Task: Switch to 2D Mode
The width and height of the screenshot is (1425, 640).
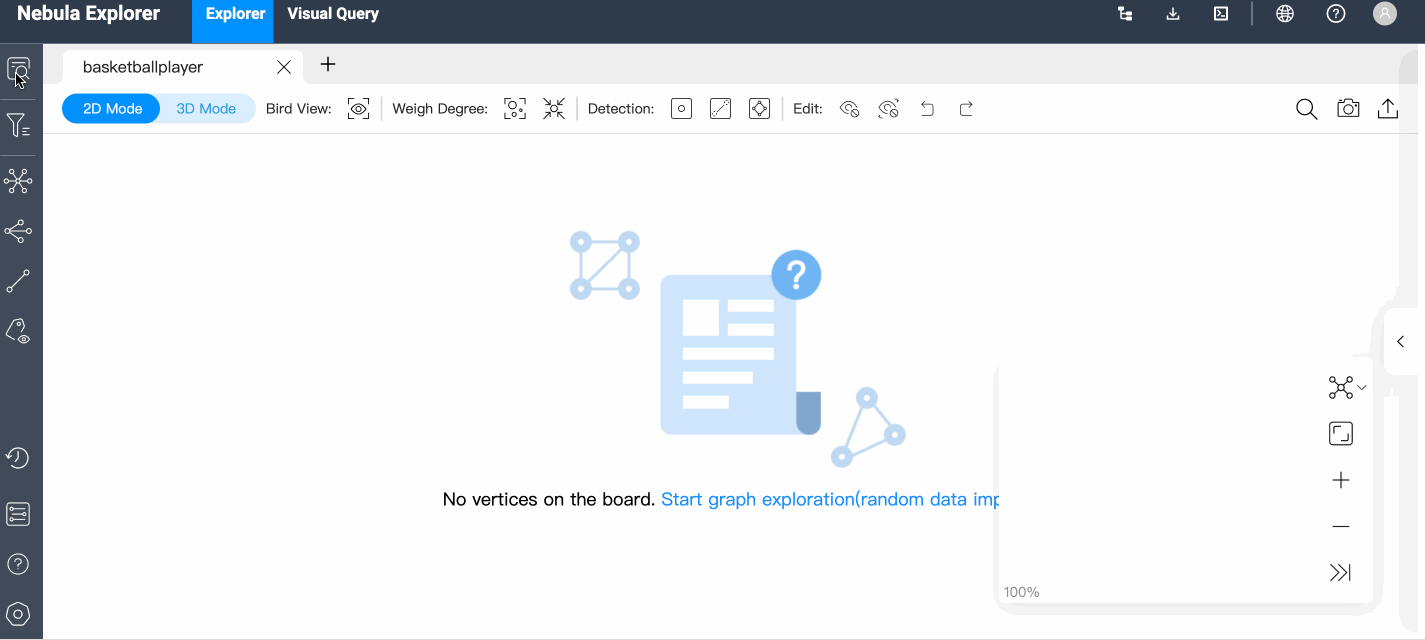Action: [x=112, y=109]
